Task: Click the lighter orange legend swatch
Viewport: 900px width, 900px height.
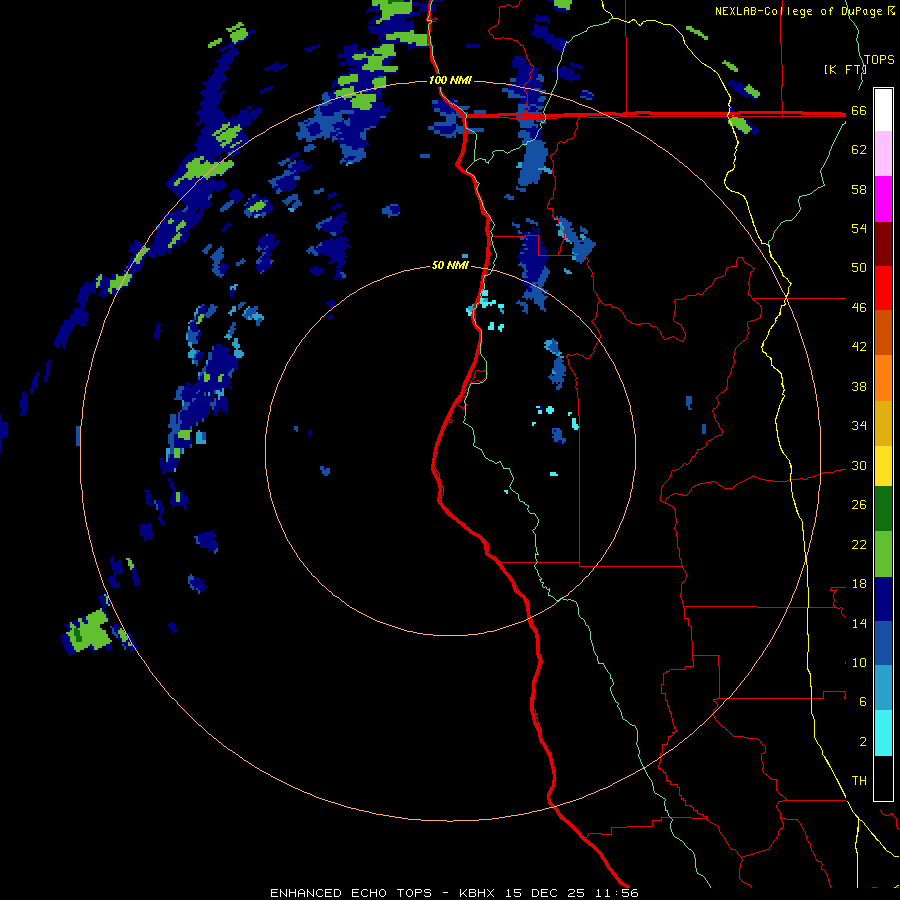Action: coord(883,378)
